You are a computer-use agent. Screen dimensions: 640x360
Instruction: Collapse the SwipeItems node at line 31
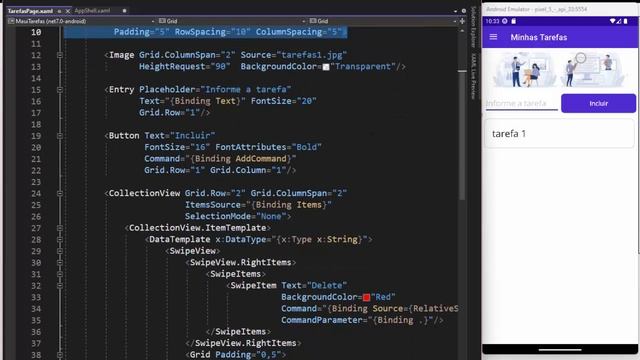point(60,274)
